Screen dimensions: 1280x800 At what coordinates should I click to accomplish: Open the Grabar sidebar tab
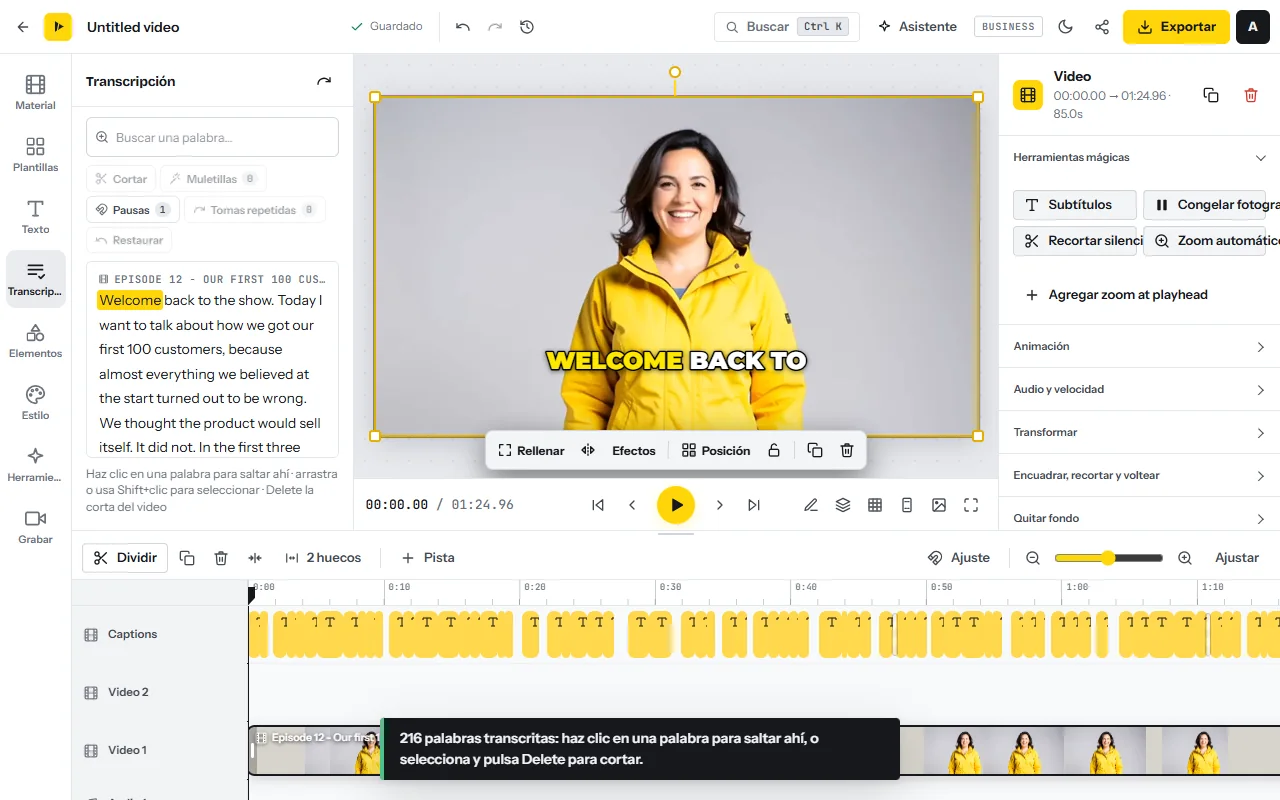(36, 526)
